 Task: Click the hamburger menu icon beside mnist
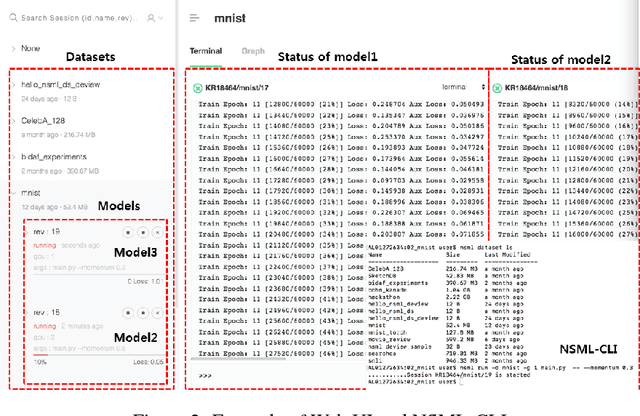(x=194, y=18)
